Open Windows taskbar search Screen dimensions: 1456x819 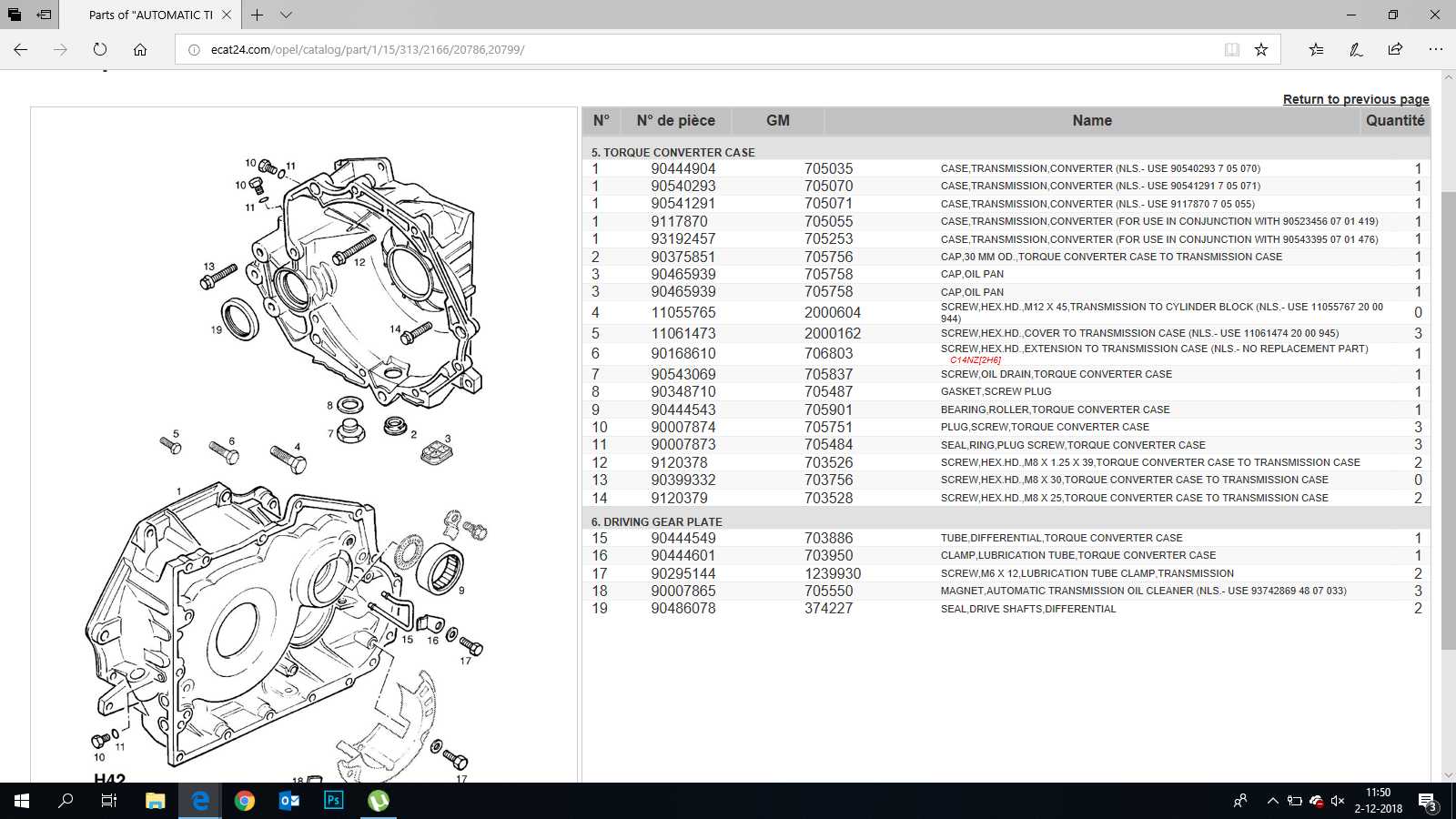pyautogui.click(x=66, y=801)
